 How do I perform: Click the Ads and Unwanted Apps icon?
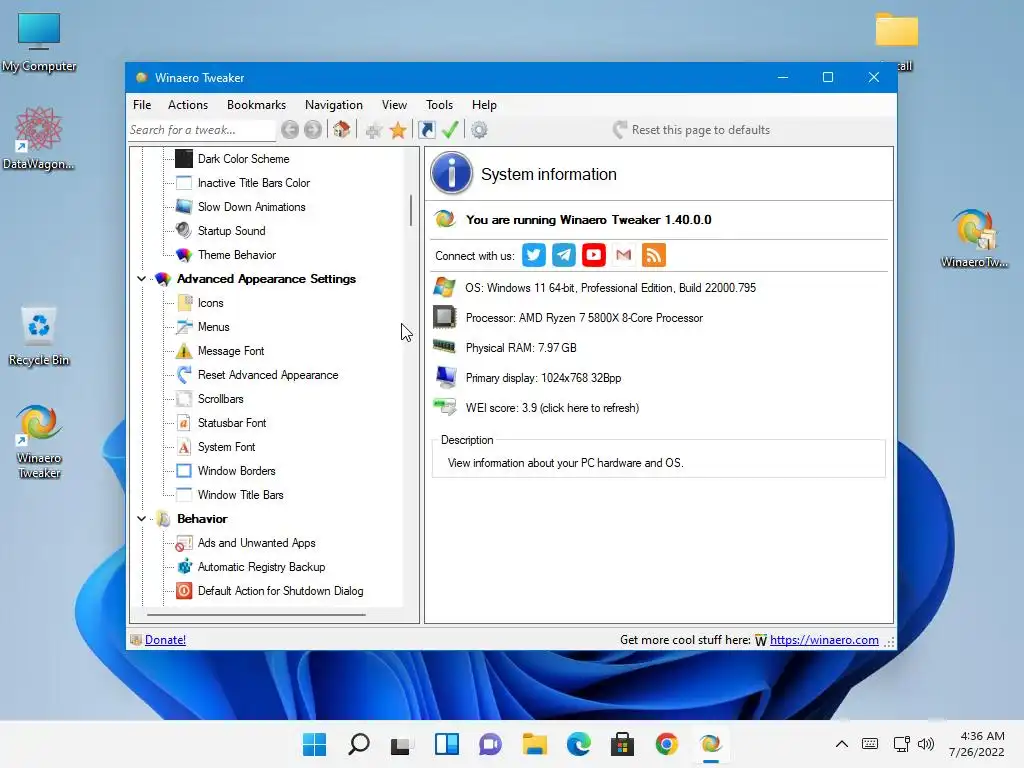pos(184,543)
